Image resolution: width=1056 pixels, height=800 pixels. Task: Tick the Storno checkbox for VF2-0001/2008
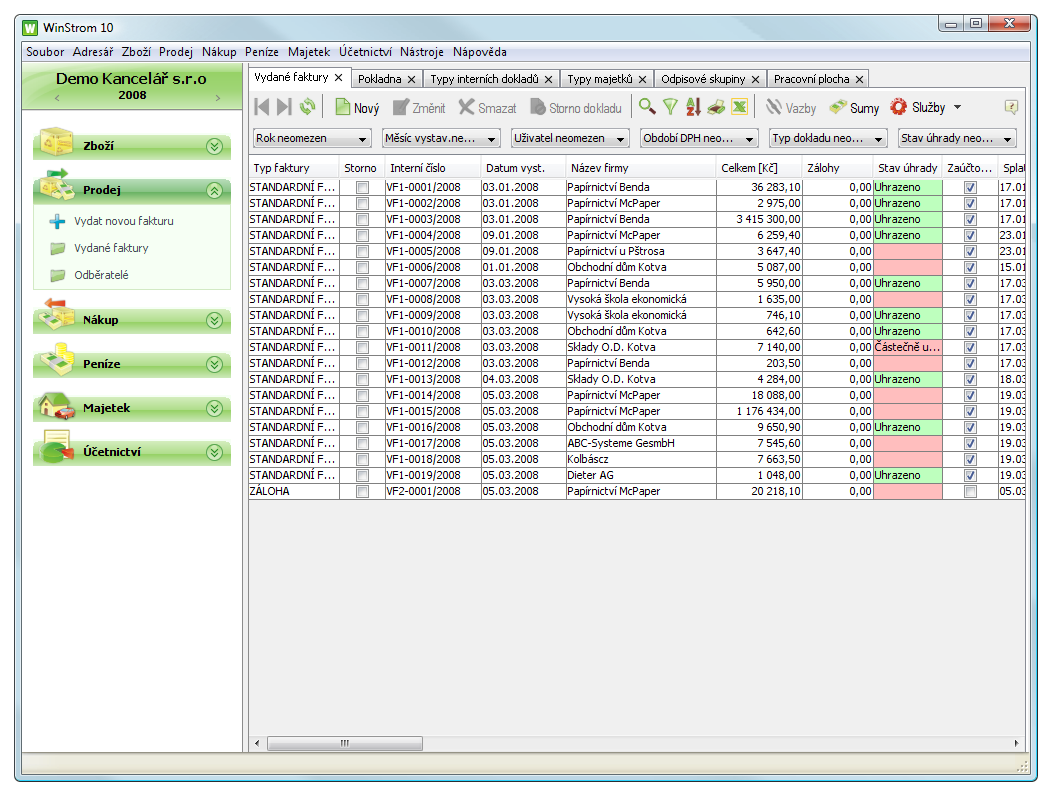[362, 492]
